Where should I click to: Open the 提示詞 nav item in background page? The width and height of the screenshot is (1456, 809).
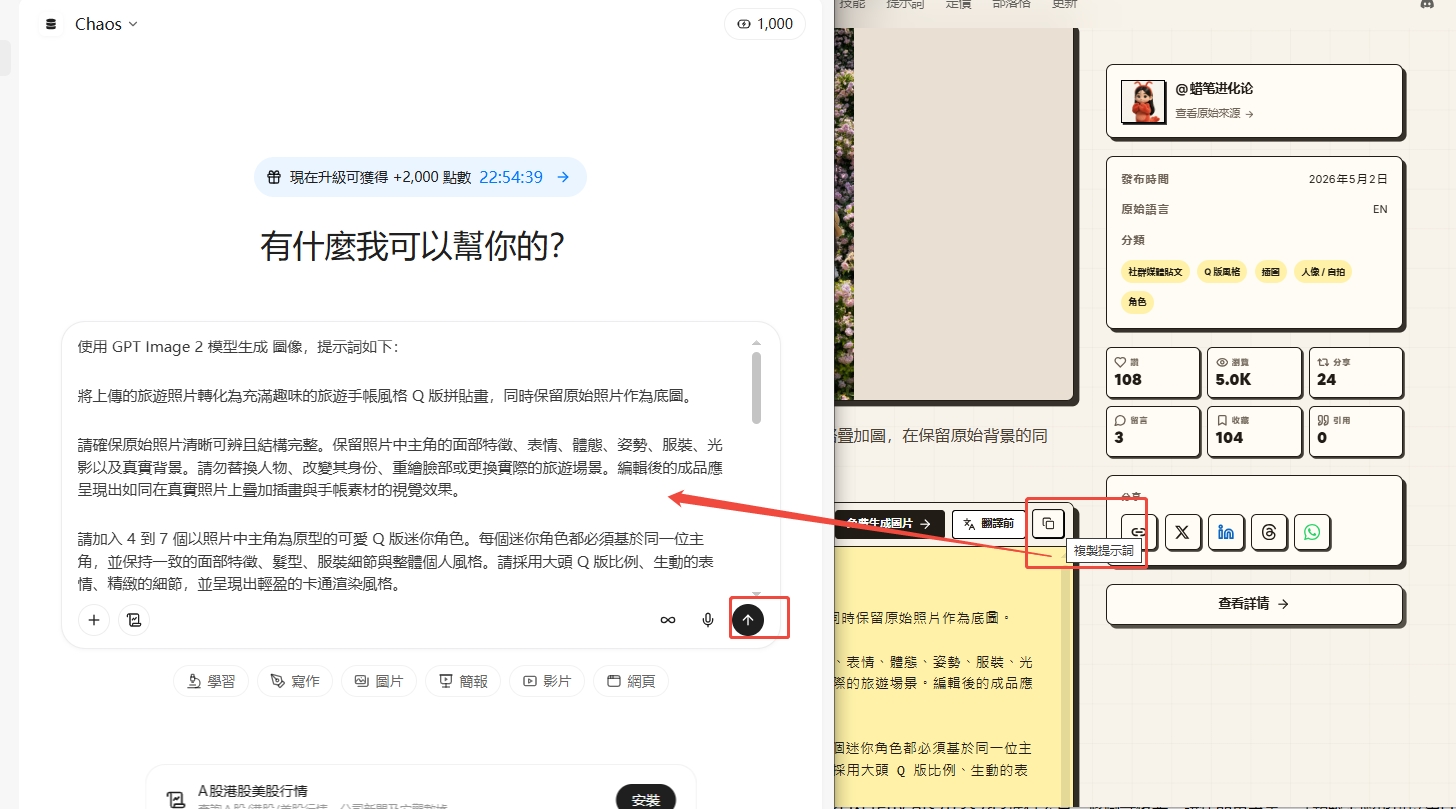coord(905,4)
